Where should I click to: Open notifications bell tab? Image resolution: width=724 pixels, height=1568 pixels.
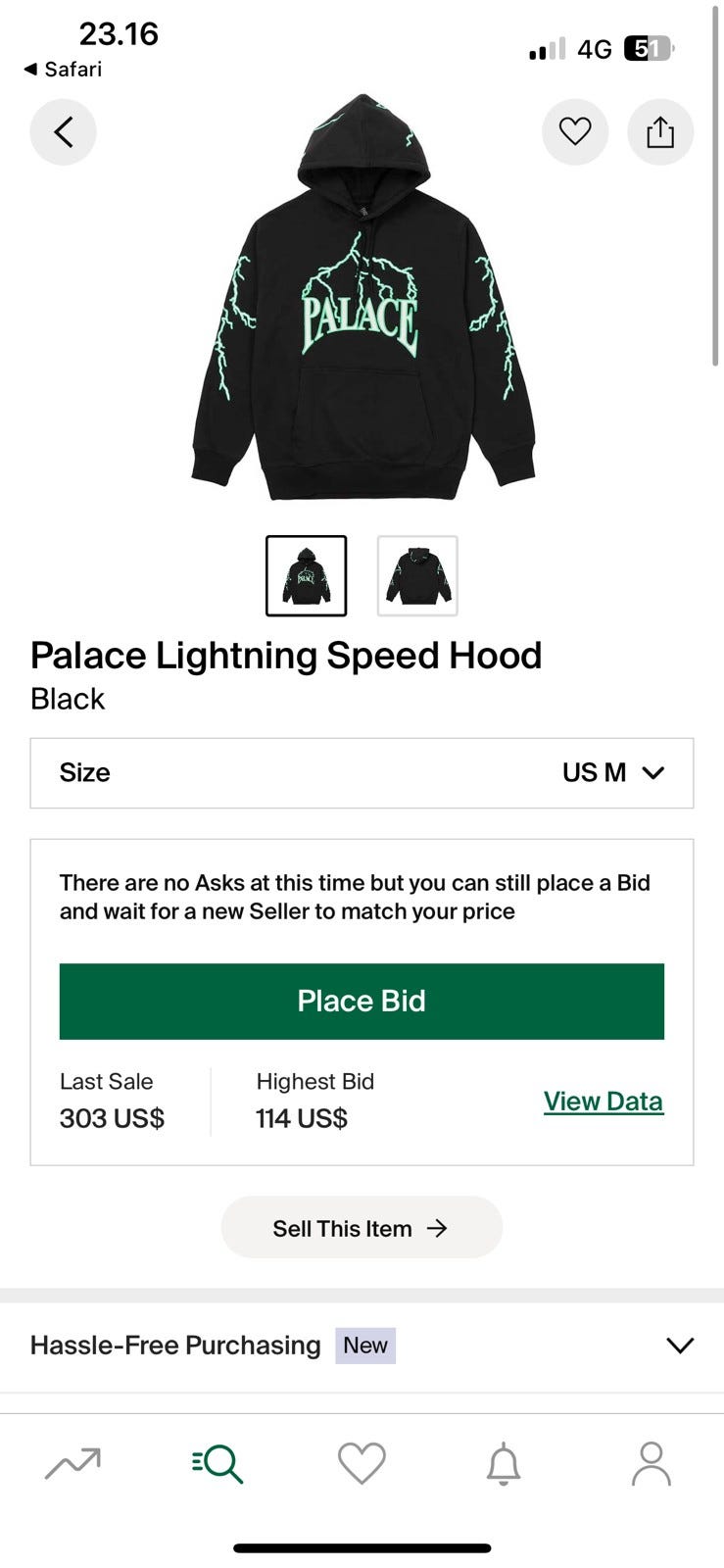tap(504, 1464)
